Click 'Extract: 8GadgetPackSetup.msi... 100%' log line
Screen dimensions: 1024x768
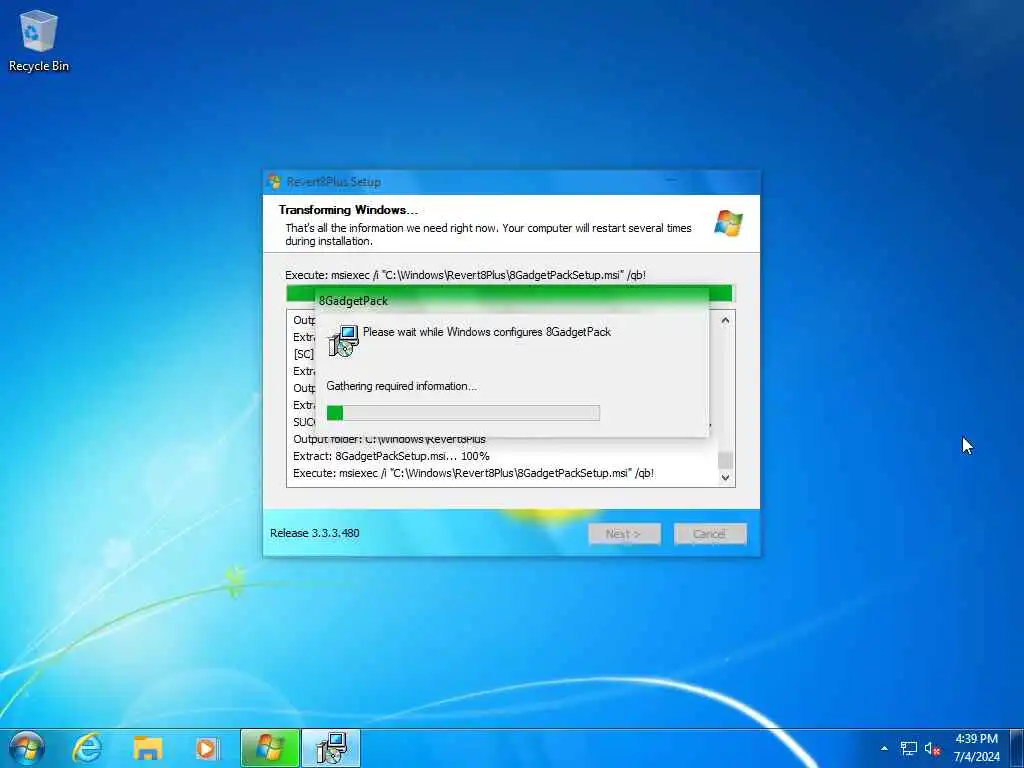(x=391, y=456)
